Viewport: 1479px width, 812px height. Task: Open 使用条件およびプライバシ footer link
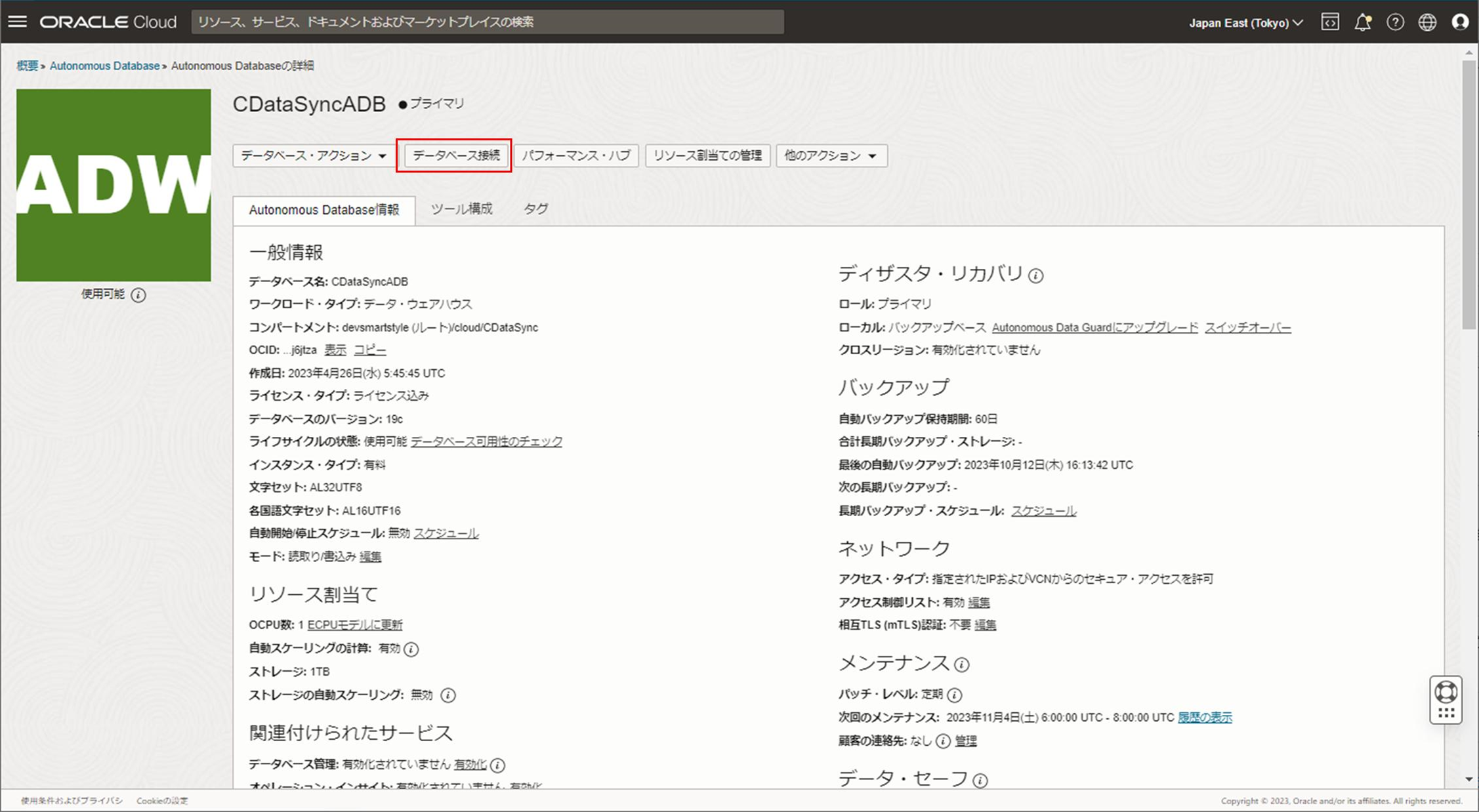pos(72,801)
